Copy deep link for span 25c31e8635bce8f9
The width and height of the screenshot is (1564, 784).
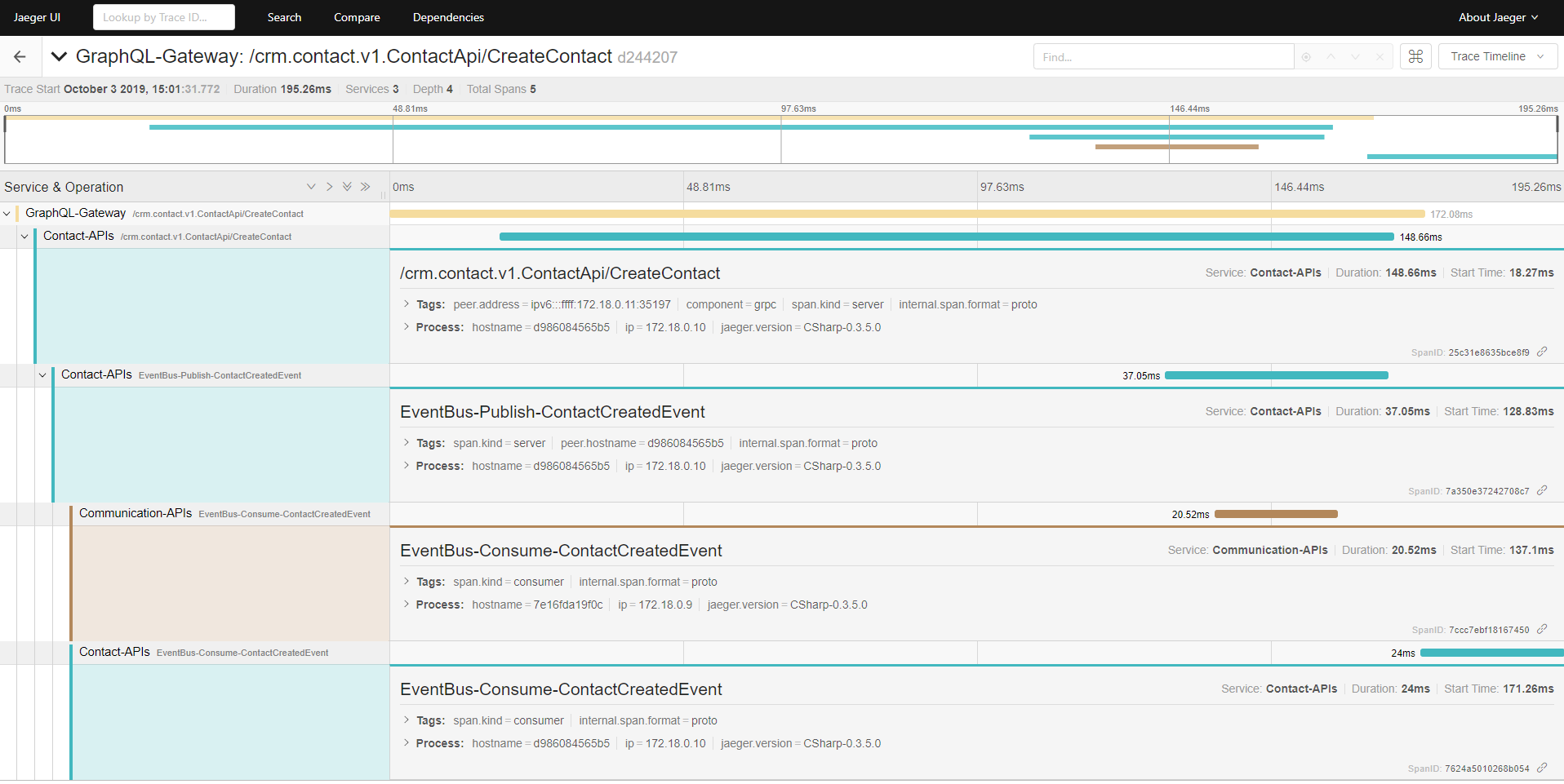pyautogui.click(x=1542, y=352)
